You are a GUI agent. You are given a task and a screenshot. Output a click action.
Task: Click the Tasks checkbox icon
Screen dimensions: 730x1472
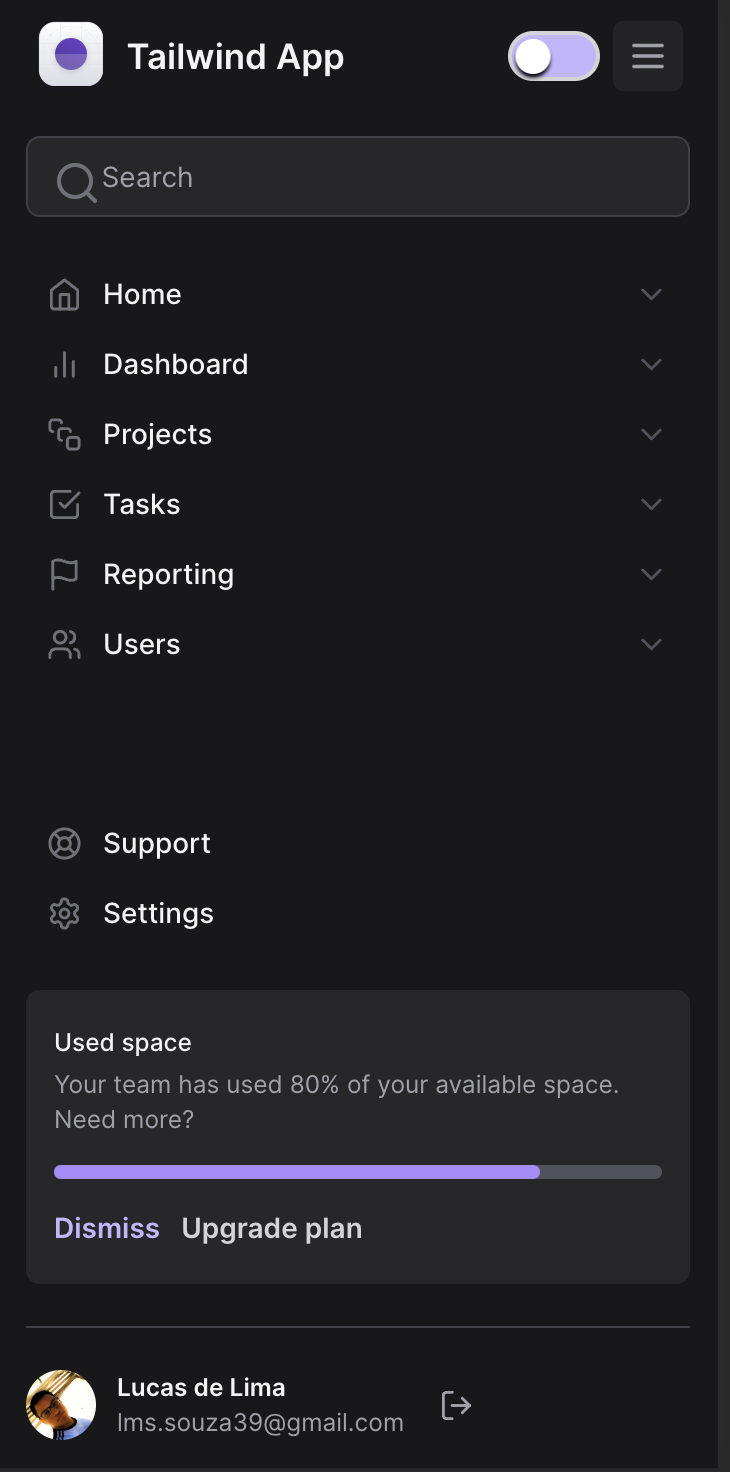point(64,505)
